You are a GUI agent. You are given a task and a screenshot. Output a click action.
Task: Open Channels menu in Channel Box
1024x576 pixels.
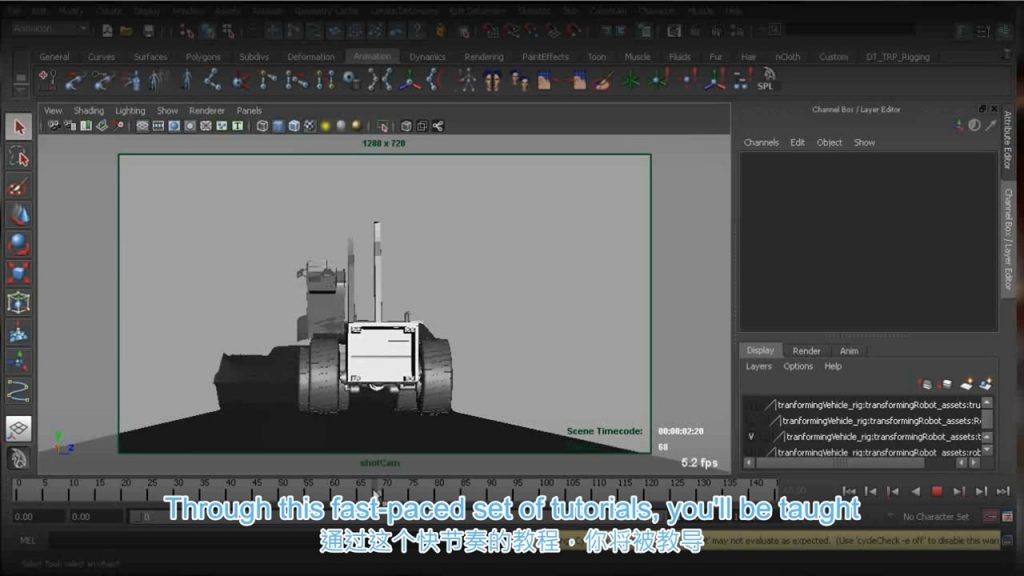[x=761, y=143]
